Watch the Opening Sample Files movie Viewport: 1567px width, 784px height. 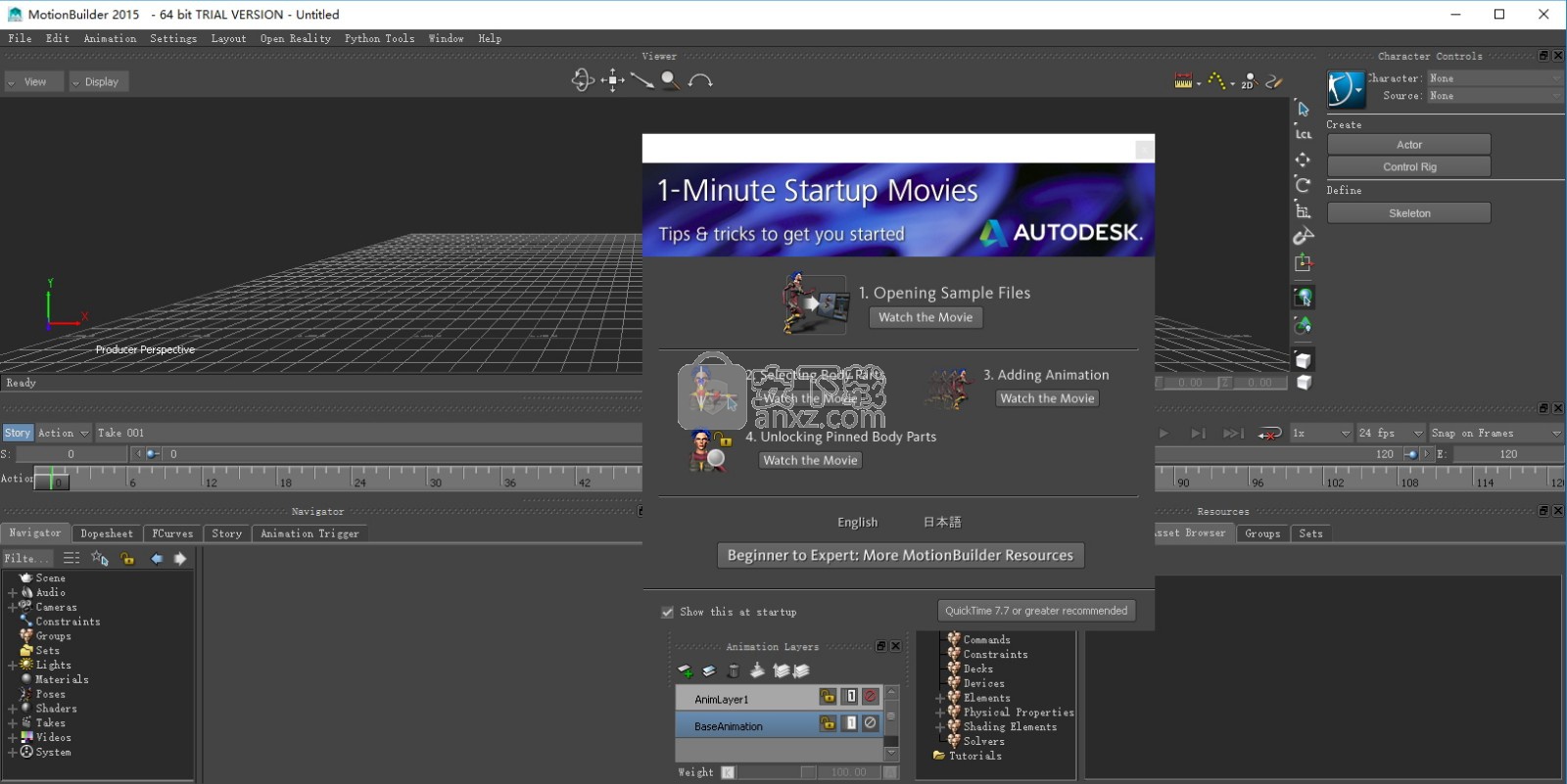(925, 317)
